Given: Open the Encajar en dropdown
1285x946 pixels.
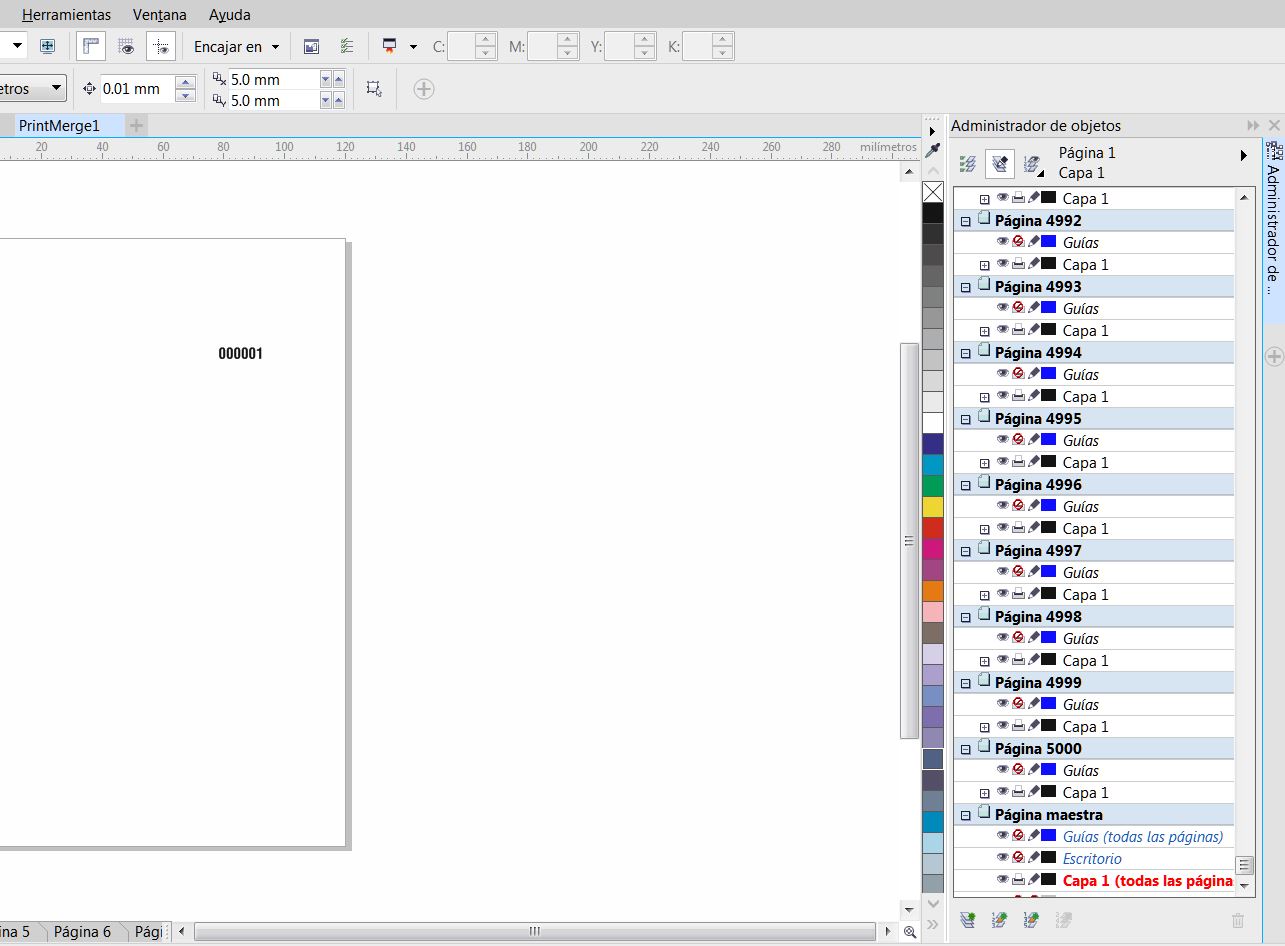Looking at the screenshot, I should (236, 47).
